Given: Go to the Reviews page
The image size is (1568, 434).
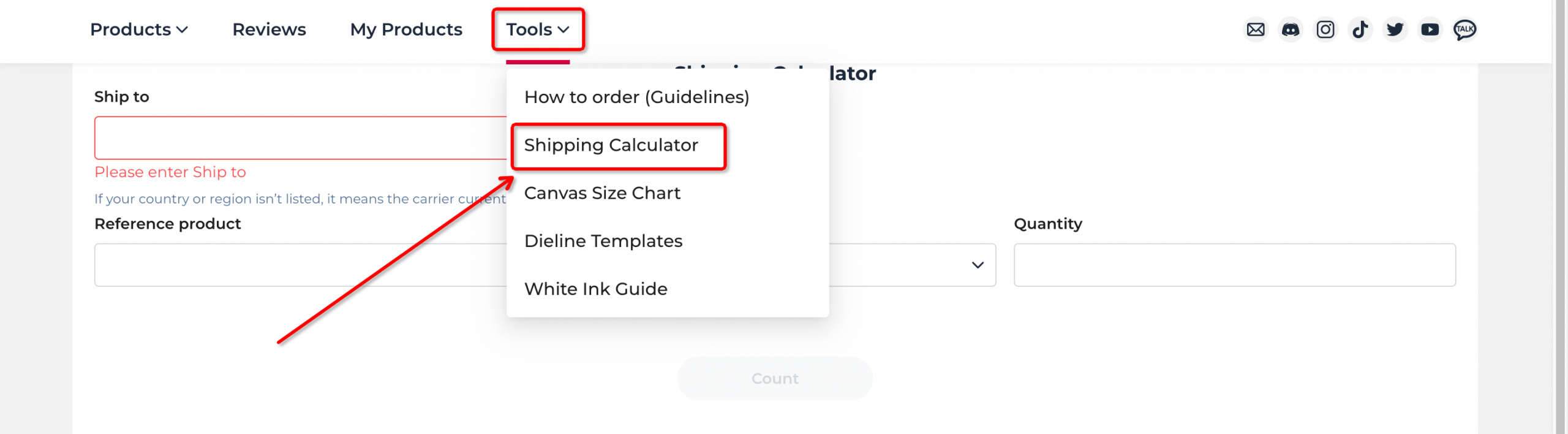Looking at the screenshot, I should click(269, 29).
